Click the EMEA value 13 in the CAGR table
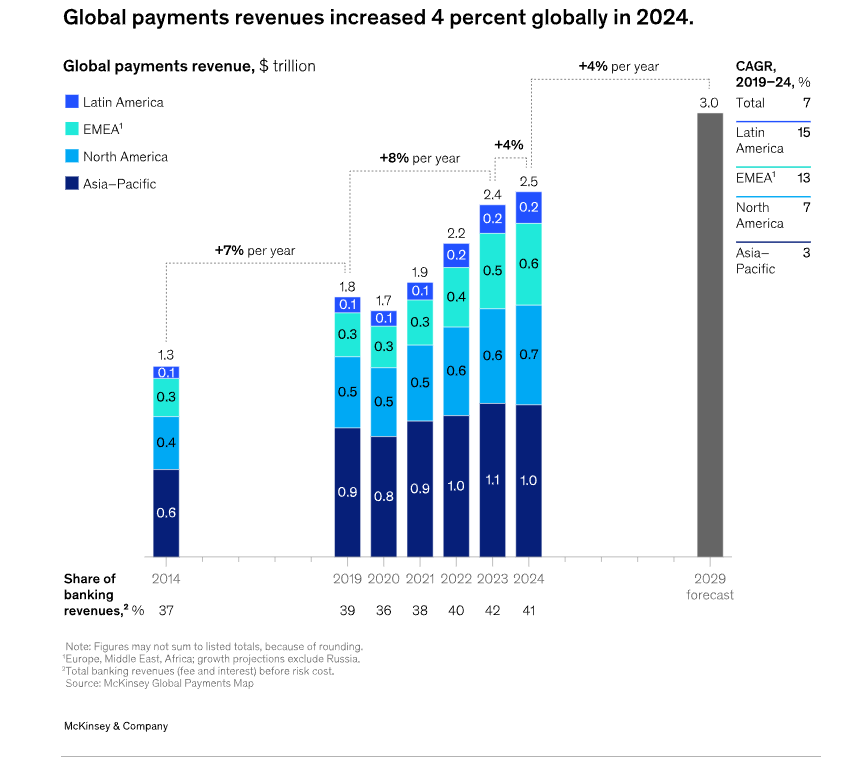This screenshot has height=769, width=845. 803,178
